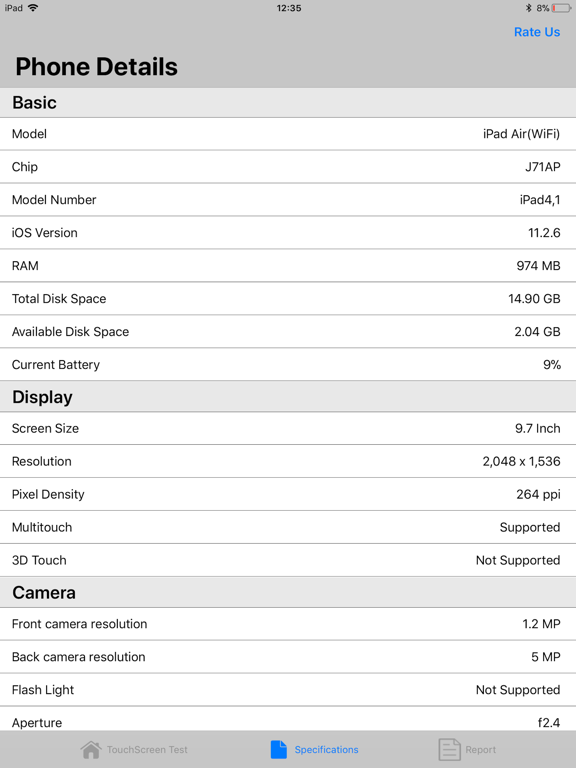The height and width of the screenshot is (768, 576).
Task: Switch to the TouchScreen Test tab
Action: [x=134, y=749]
